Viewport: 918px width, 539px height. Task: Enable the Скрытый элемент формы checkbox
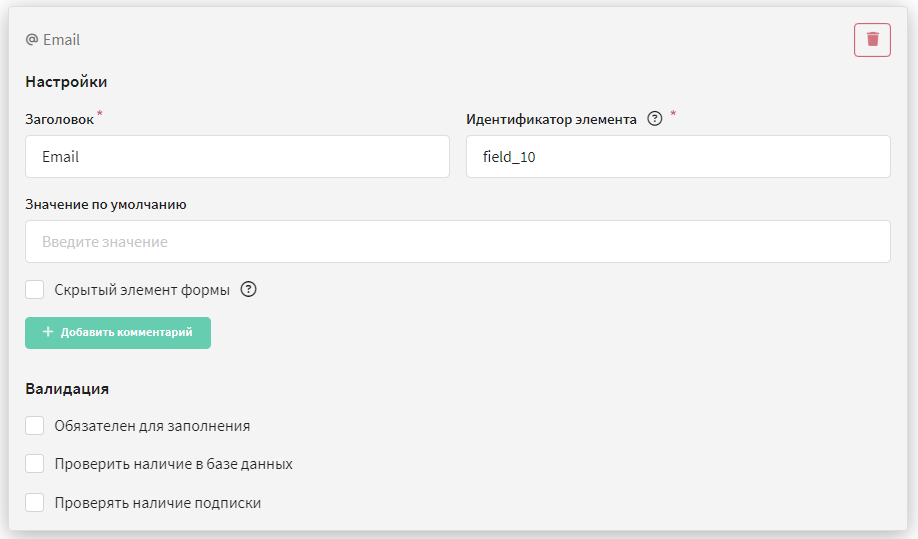(x=35, y=289)
